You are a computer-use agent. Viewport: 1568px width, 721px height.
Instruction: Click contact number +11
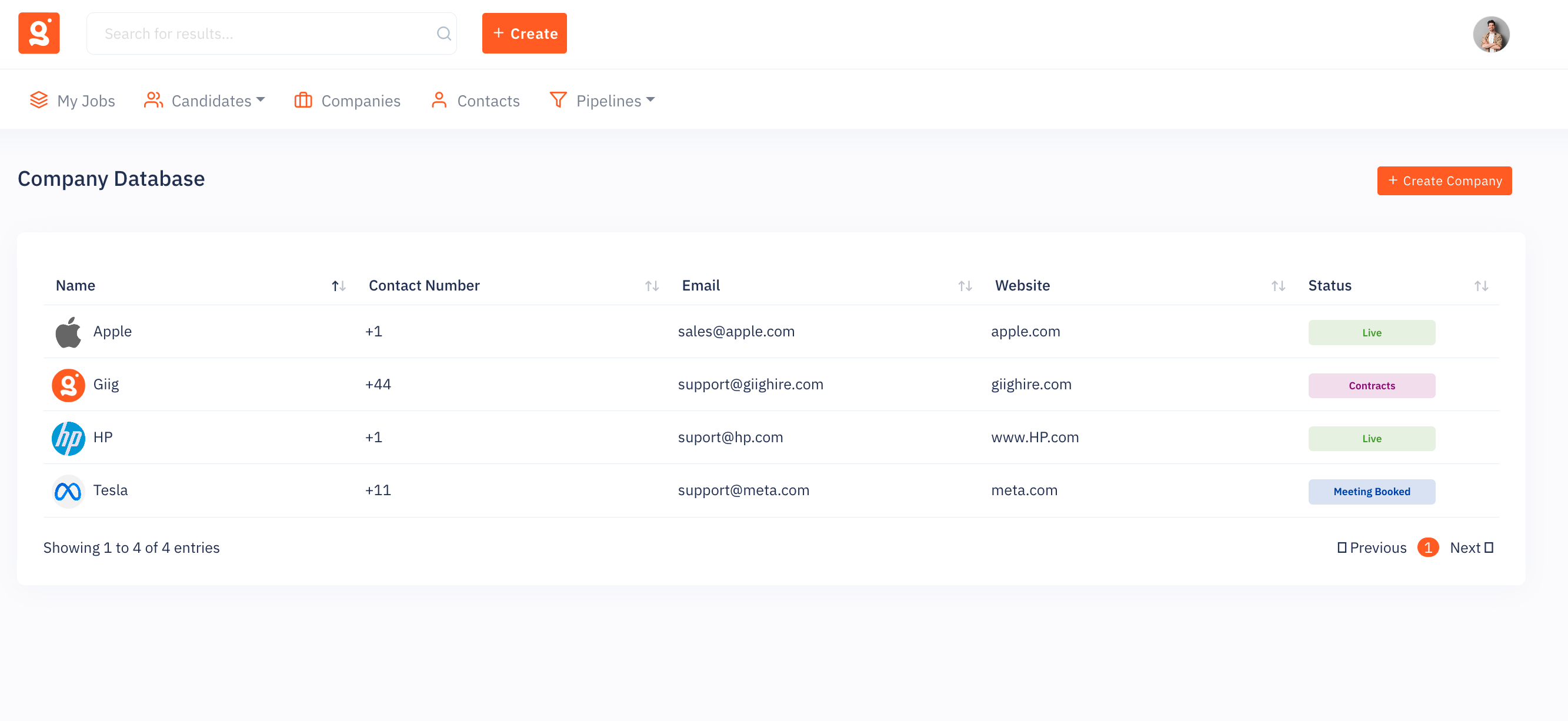pyautogui.click(x=378, y=490)
